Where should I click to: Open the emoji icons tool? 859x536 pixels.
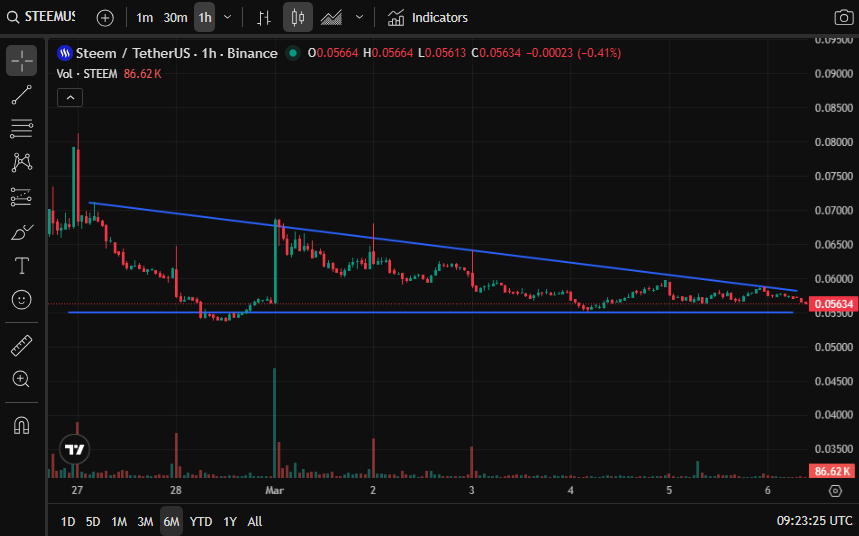point(21,300)
